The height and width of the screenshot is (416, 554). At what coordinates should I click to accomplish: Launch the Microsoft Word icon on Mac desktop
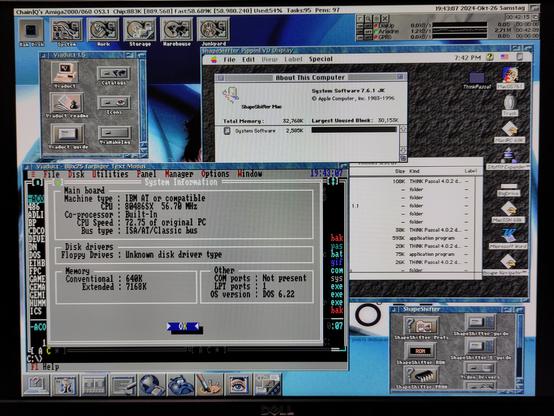(508, 238)
